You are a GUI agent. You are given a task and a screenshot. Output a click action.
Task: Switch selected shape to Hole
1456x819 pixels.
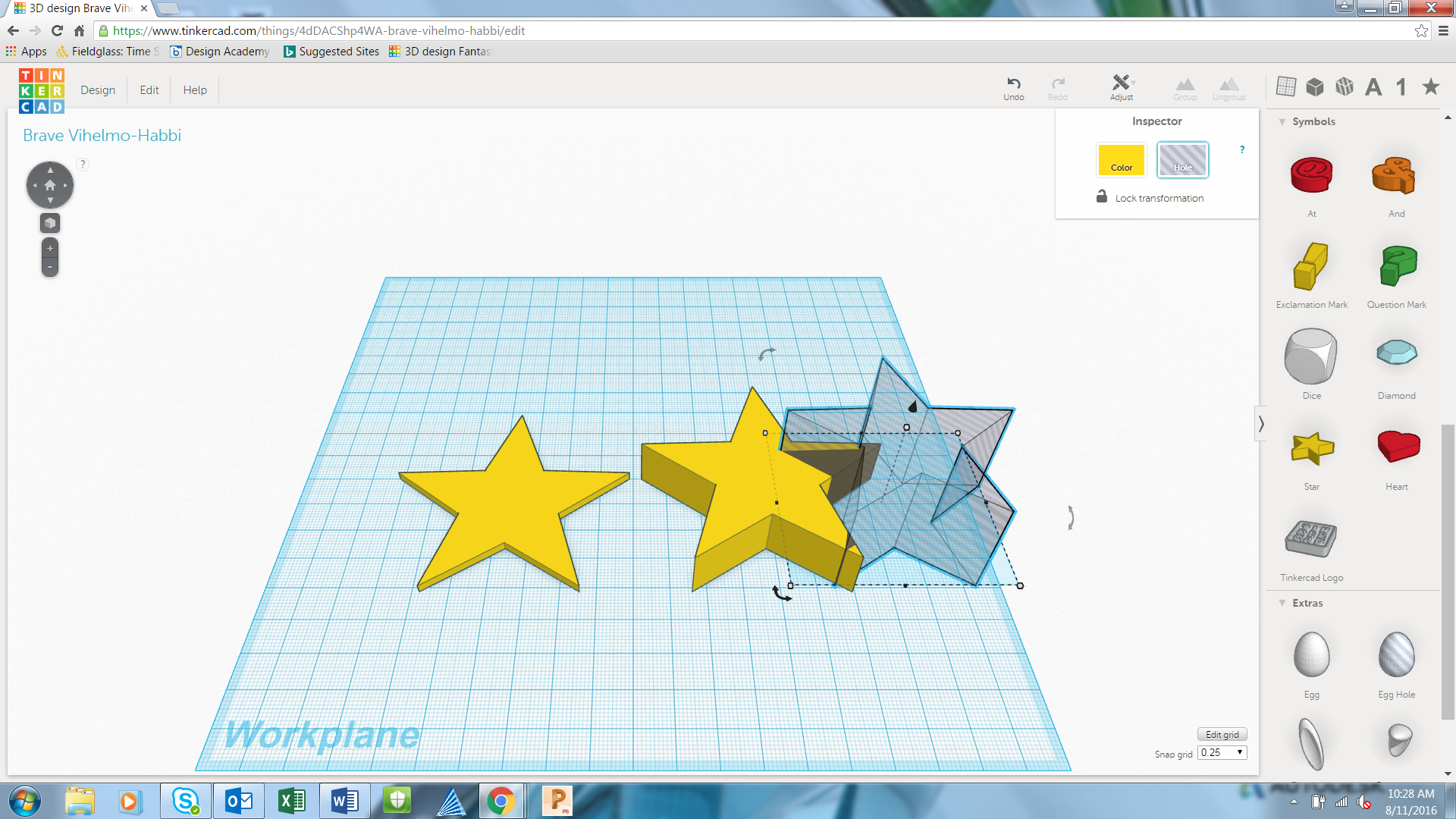click(x=1182, y=160)
